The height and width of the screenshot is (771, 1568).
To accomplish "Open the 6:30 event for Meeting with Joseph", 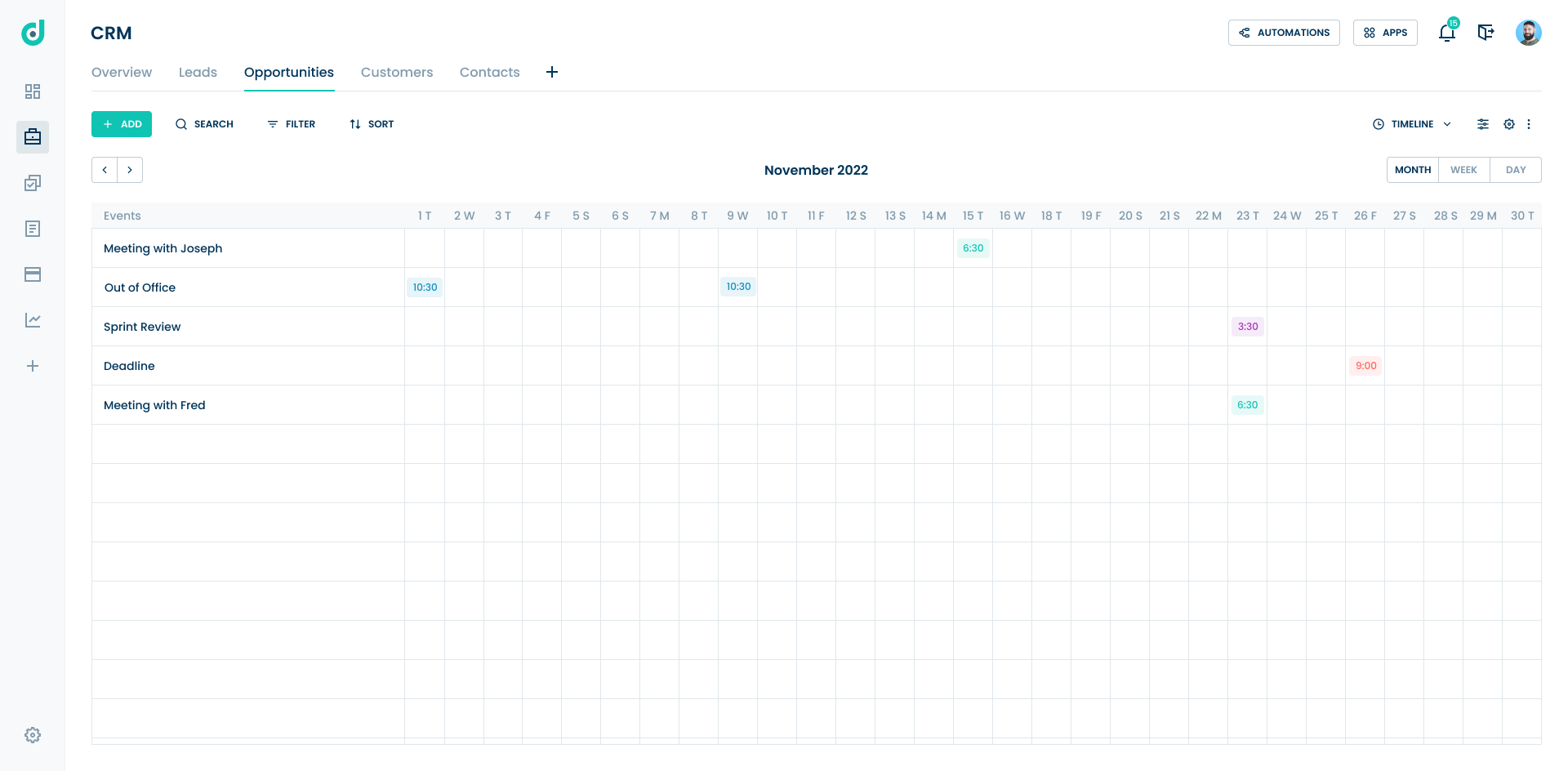I will tap(973, 248).
